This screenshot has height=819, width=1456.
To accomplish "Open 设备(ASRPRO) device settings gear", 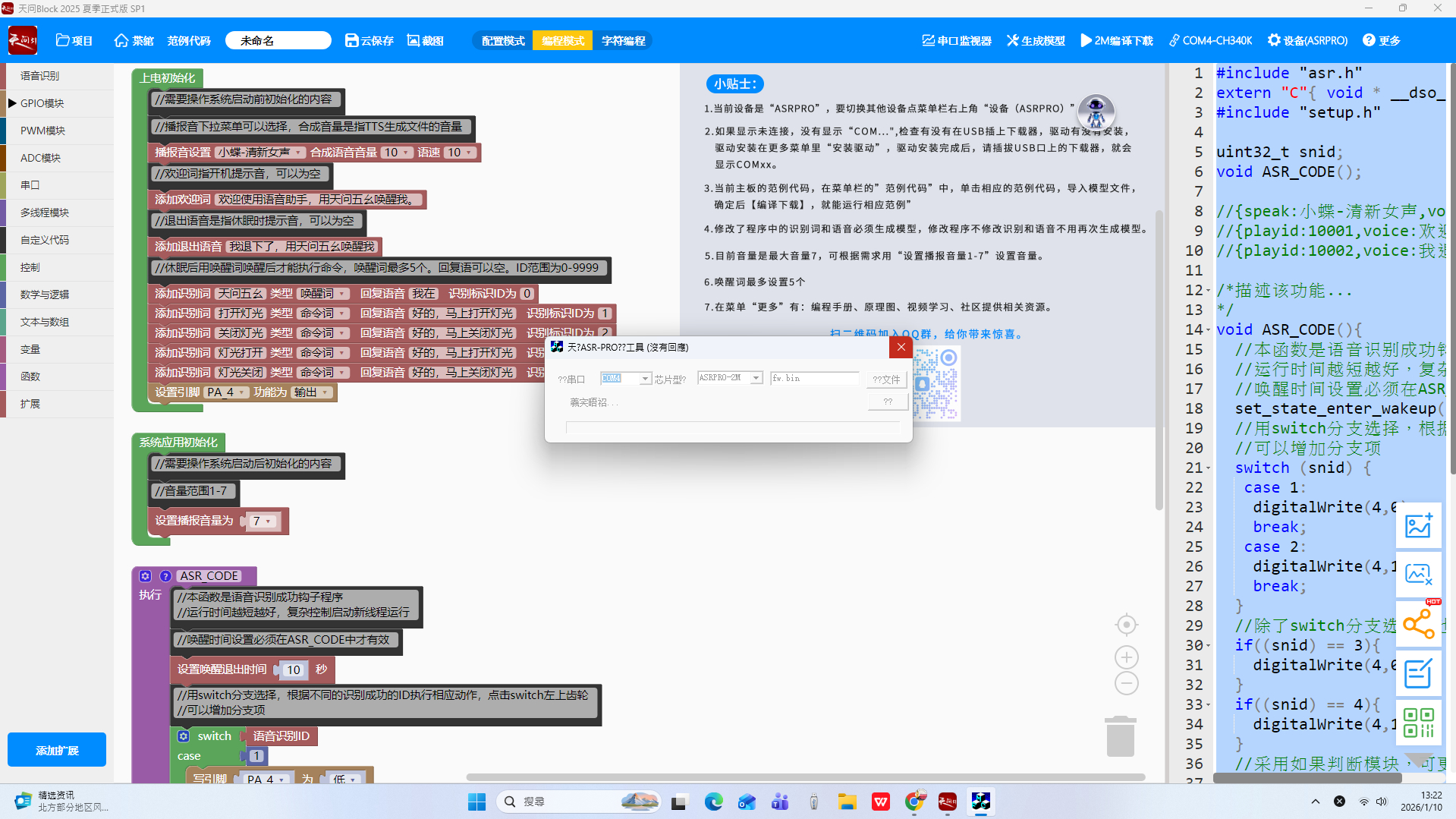I will (1307, 41).
